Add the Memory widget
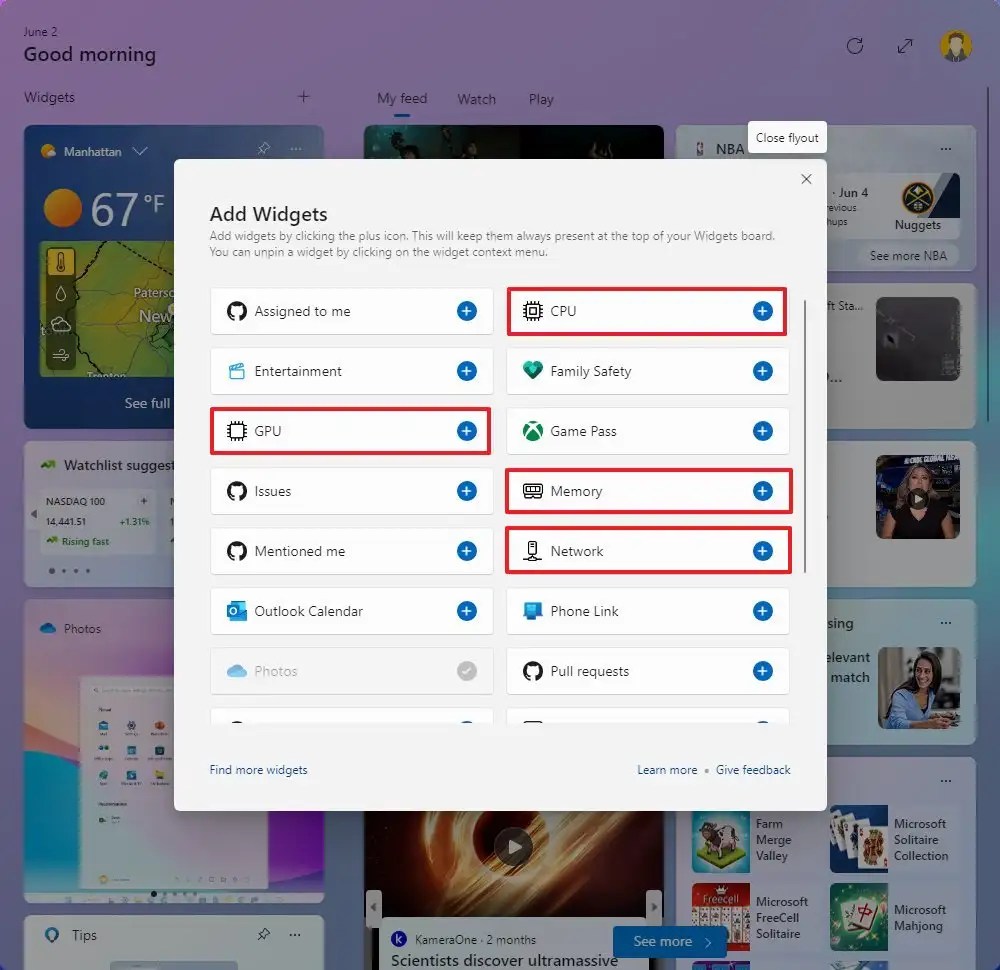Screen dimensions: 1000x970 [x=763, y=491]
